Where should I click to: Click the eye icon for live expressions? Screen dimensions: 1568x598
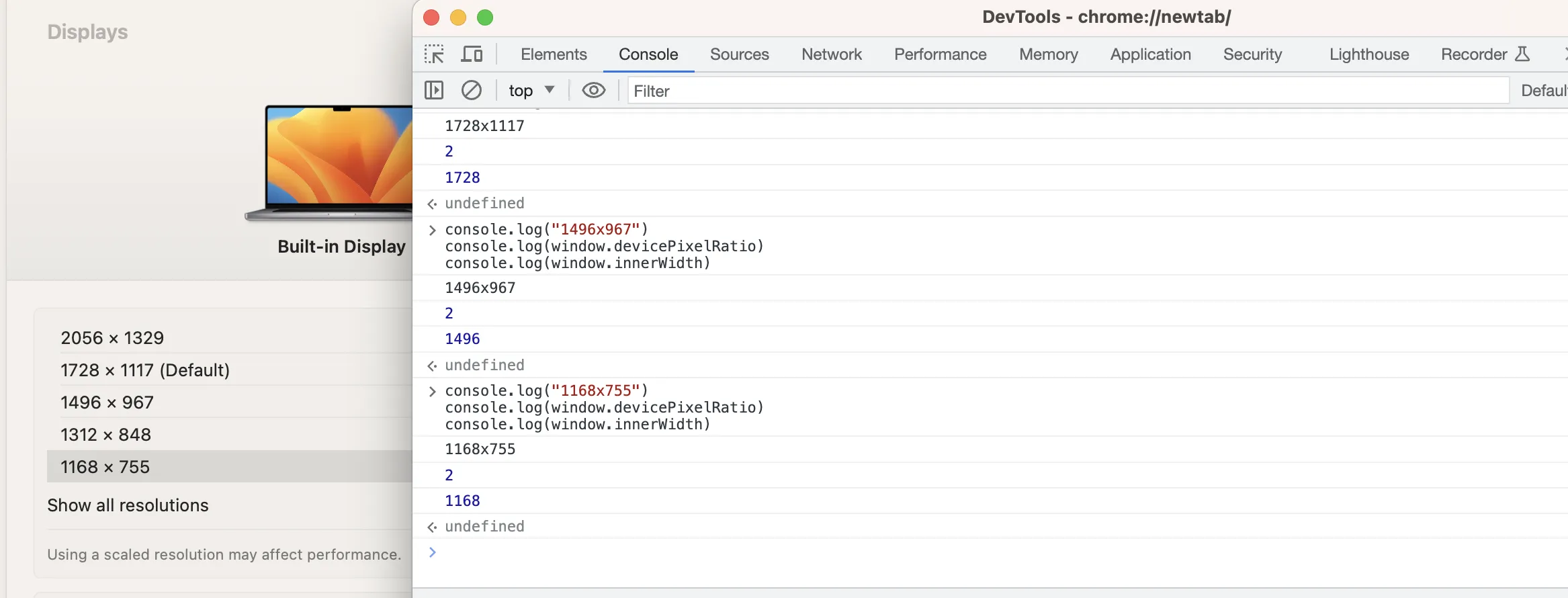pyautogui.click(x=593, y=90)
